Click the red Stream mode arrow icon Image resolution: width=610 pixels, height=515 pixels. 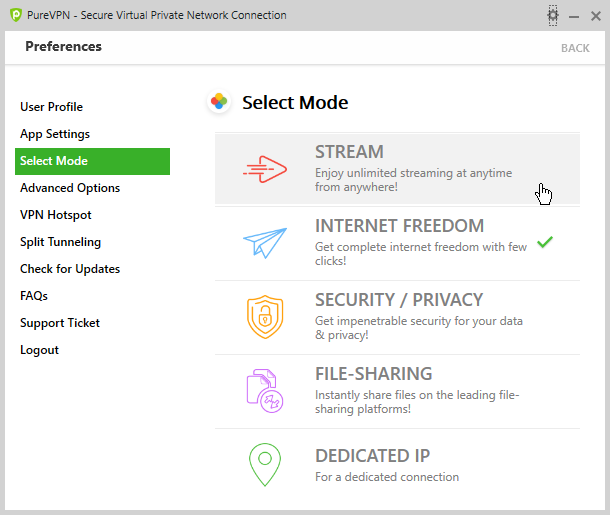click(x=265, y=169)
